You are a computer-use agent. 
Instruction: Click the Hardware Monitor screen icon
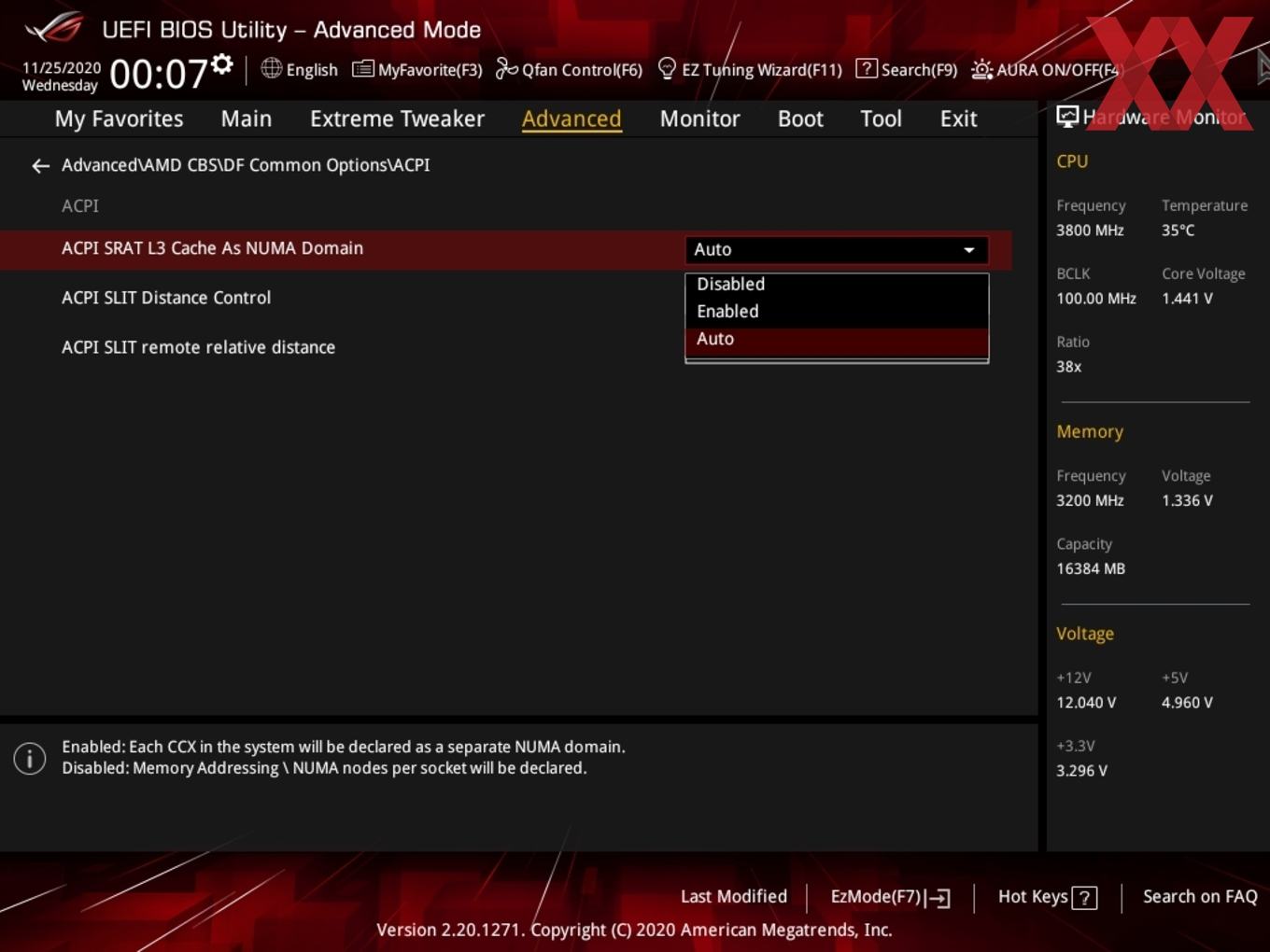coord(1066,117)
